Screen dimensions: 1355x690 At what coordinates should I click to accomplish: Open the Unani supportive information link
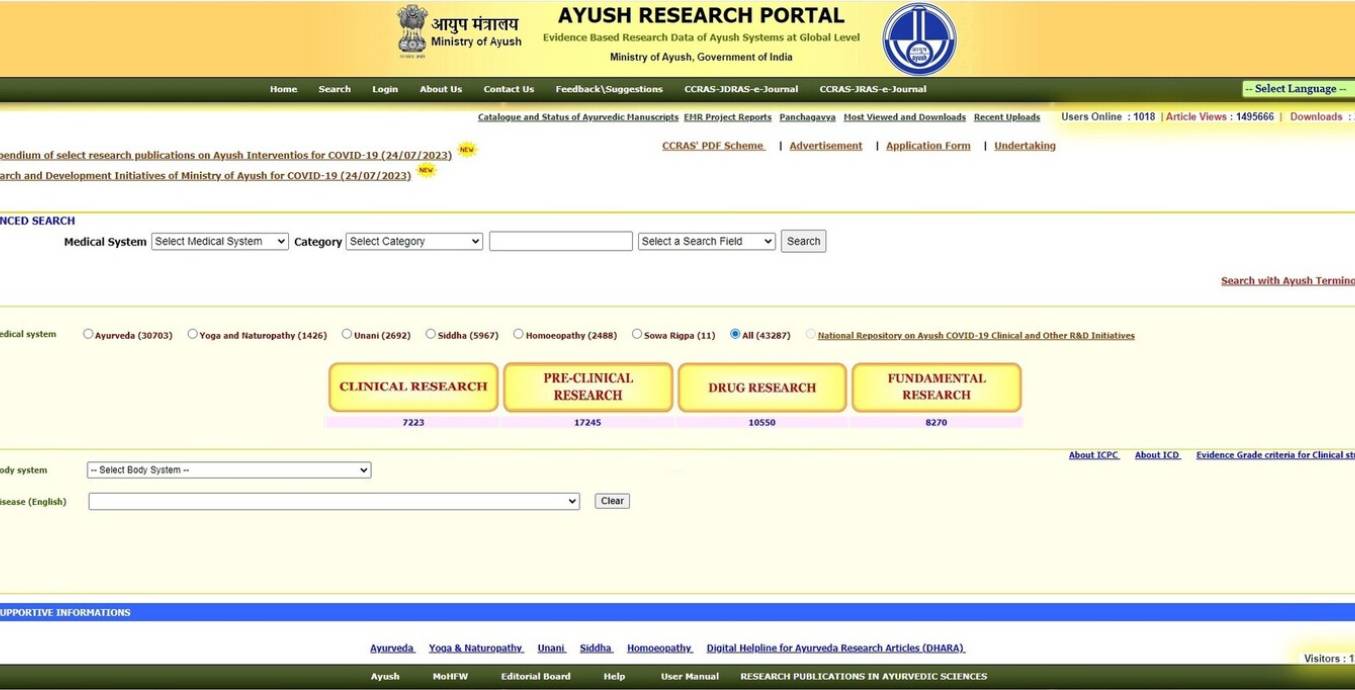(x=551, y=648)
